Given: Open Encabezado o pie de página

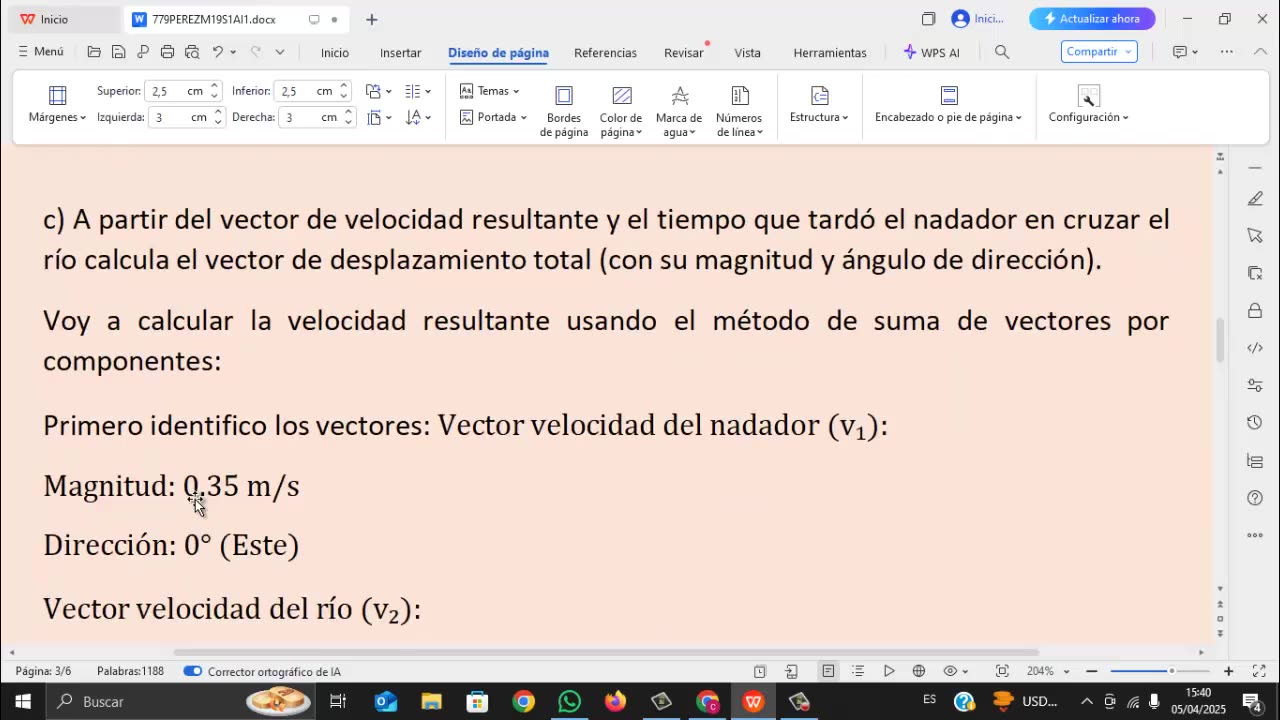Looking at the screenshot, I should 949,104.
